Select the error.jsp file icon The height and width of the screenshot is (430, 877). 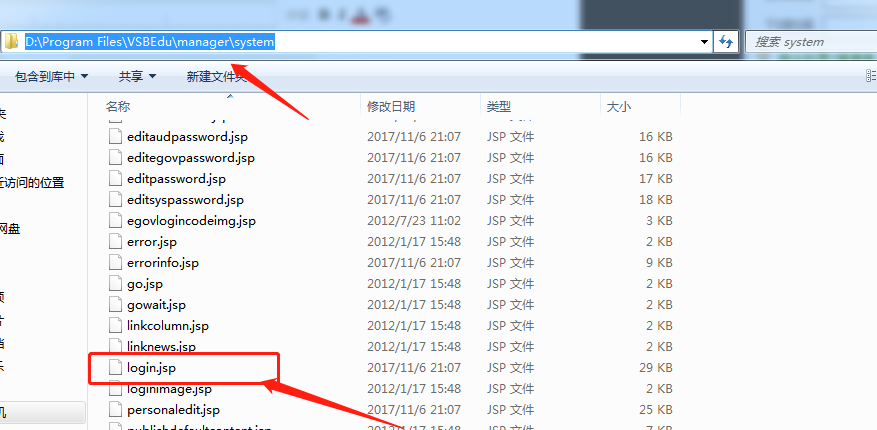pyautogui.click(x=116, y=242)
